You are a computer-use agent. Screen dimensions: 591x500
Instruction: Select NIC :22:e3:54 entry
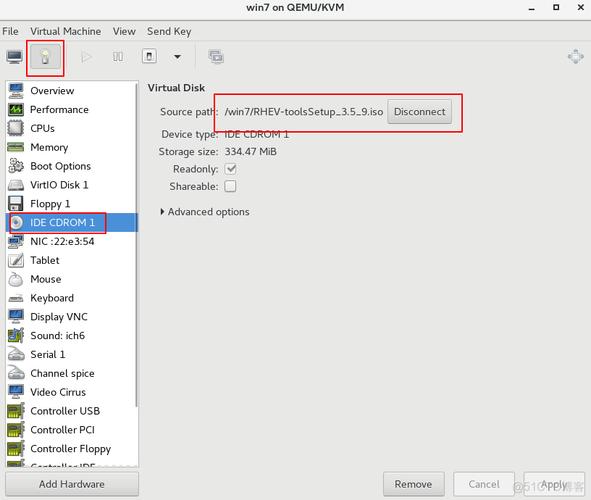[x=71, y=242]
